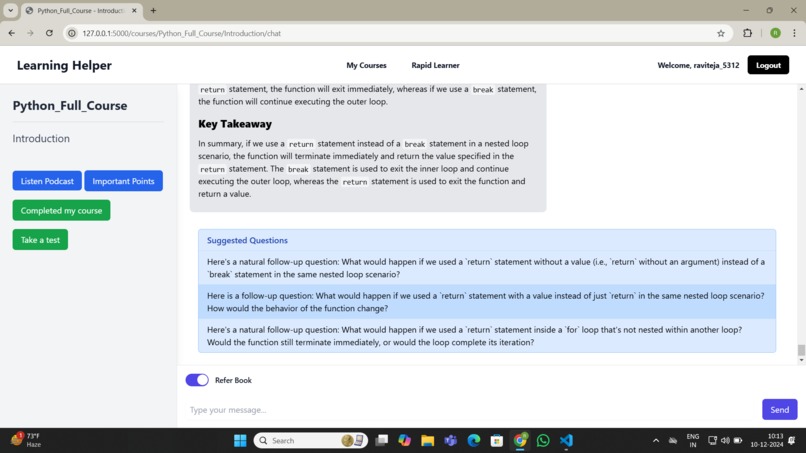Open Chrome three-dot menu
Viewport: 806px width, 453px height.
coord(794,33)
